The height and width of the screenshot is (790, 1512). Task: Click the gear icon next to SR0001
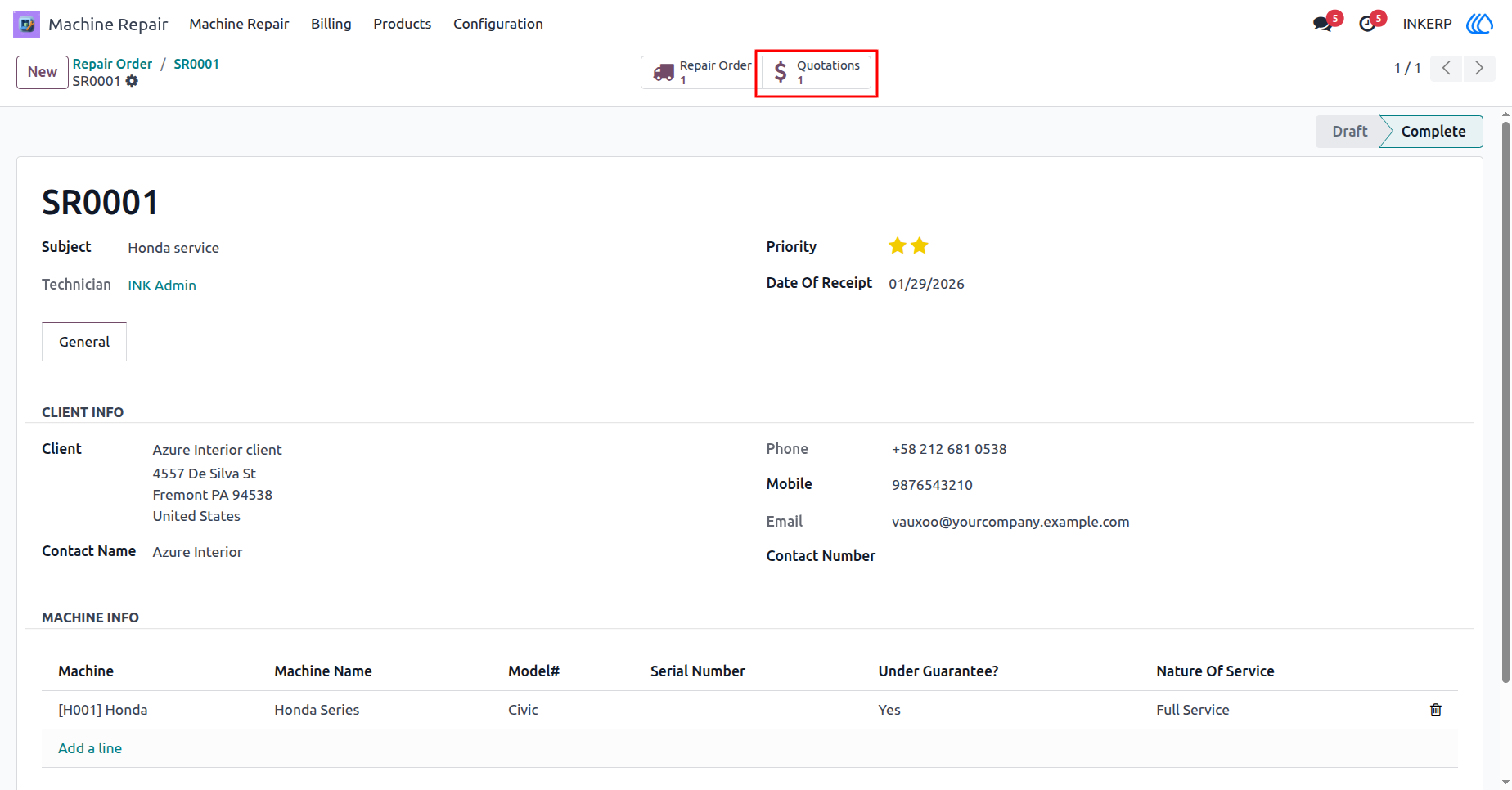132,81
